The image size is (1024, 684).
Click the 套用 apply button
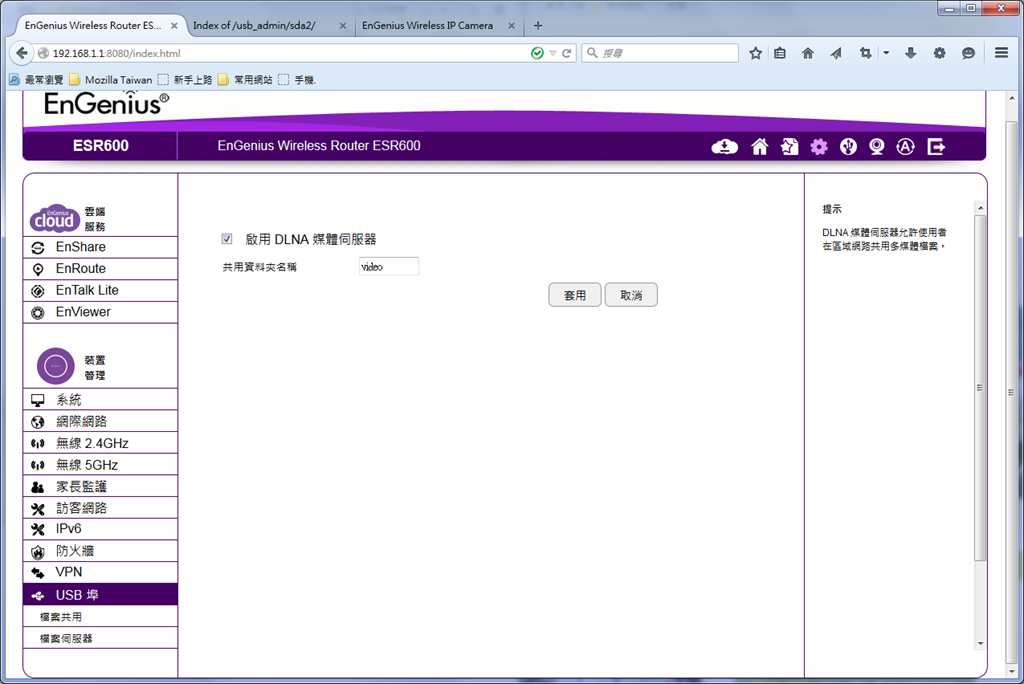coord(575,295)
